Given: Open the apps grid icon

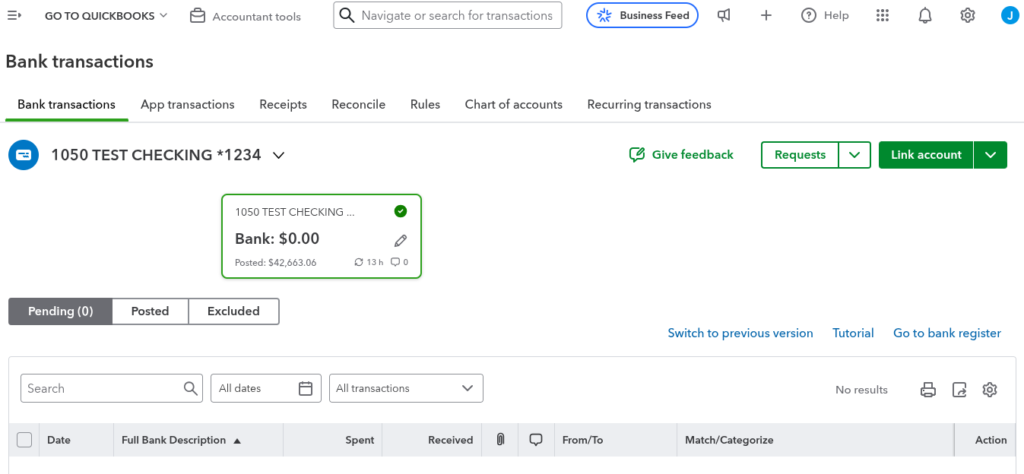Looking at the screenshot, I should [x=882, y=16].
